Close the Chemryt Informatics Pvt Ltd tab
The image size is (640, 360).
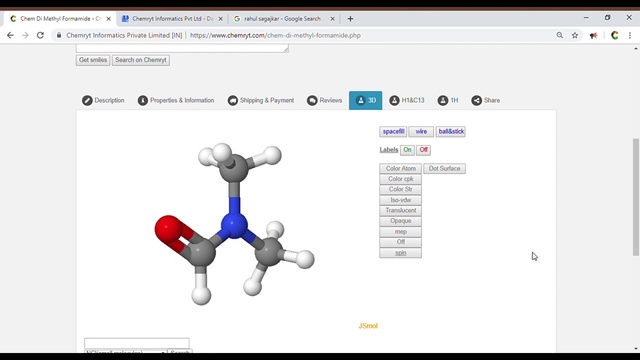click(x=220, y=19)
